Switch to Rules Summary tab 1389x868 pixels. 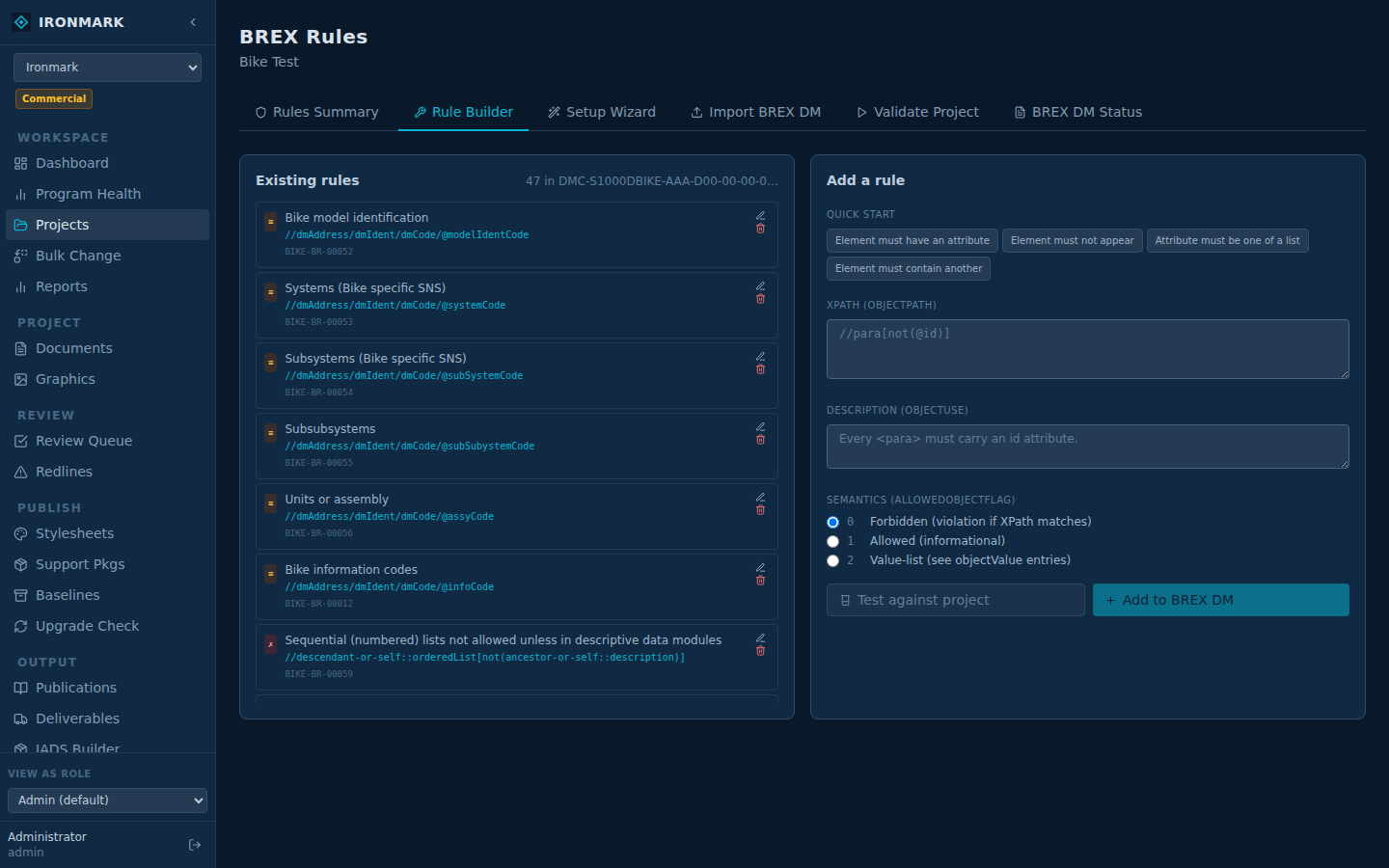[x=316, y=112]
